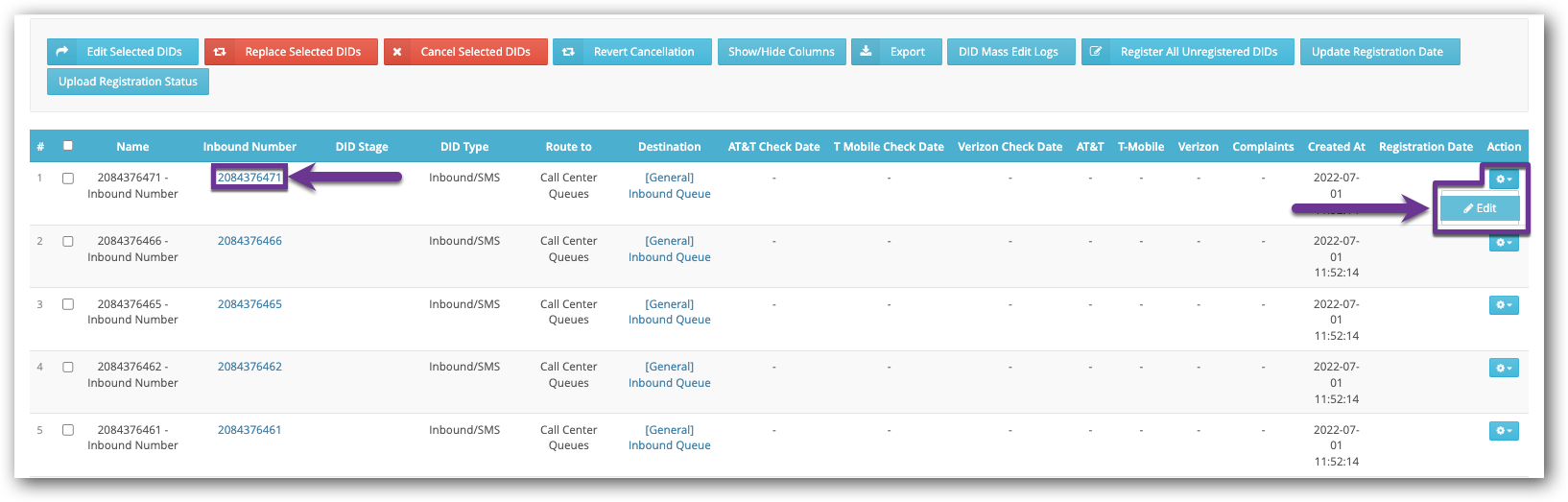This screenshot has height=502, width=1568.
Task: Check the box for row 2084376465
Action: click(68, 304)
